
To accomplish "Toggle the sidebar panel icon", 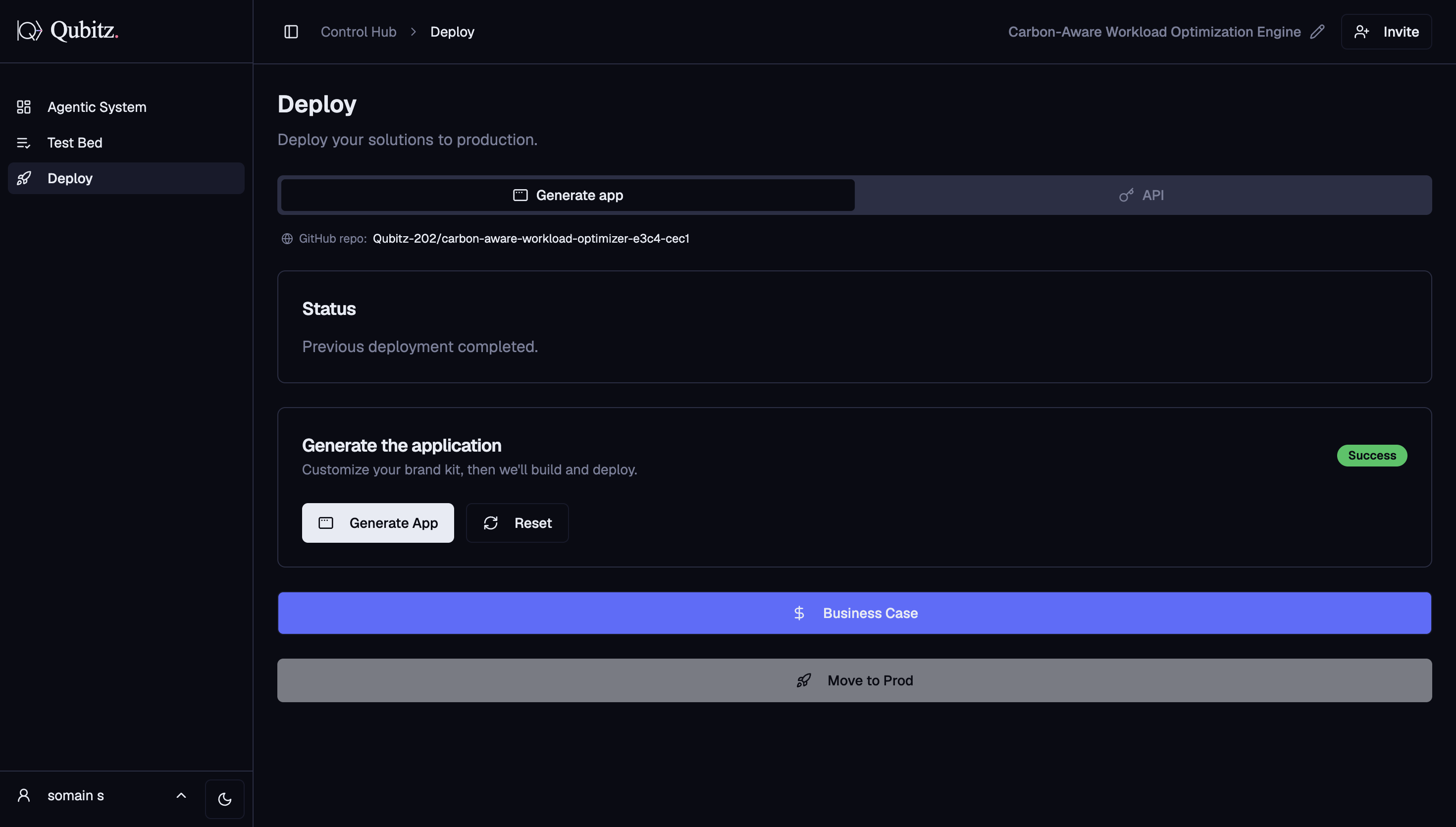I will point(291,32).
